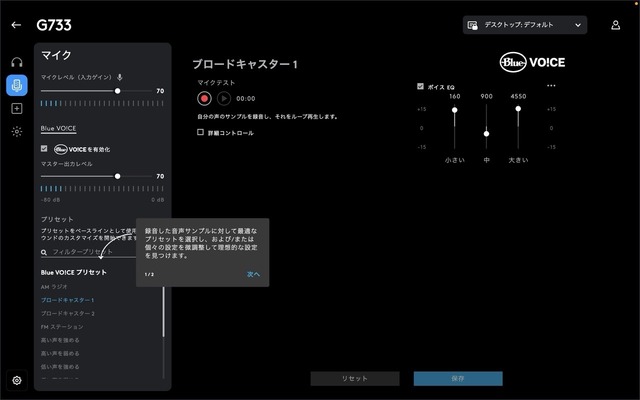Image resolution: width=640 pixels, height=400 pixels.
Task: Click the G733 device title
Action: (53, 25)
